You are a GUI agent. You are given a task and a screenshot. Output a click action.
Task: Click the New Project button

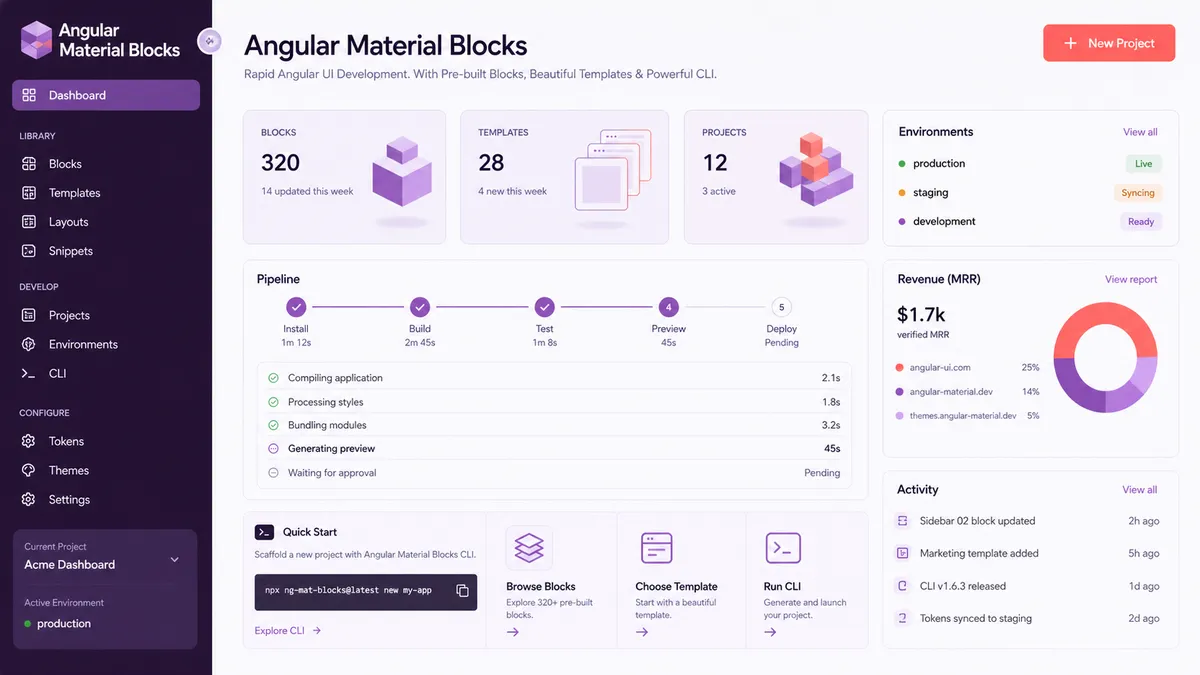1109,43
